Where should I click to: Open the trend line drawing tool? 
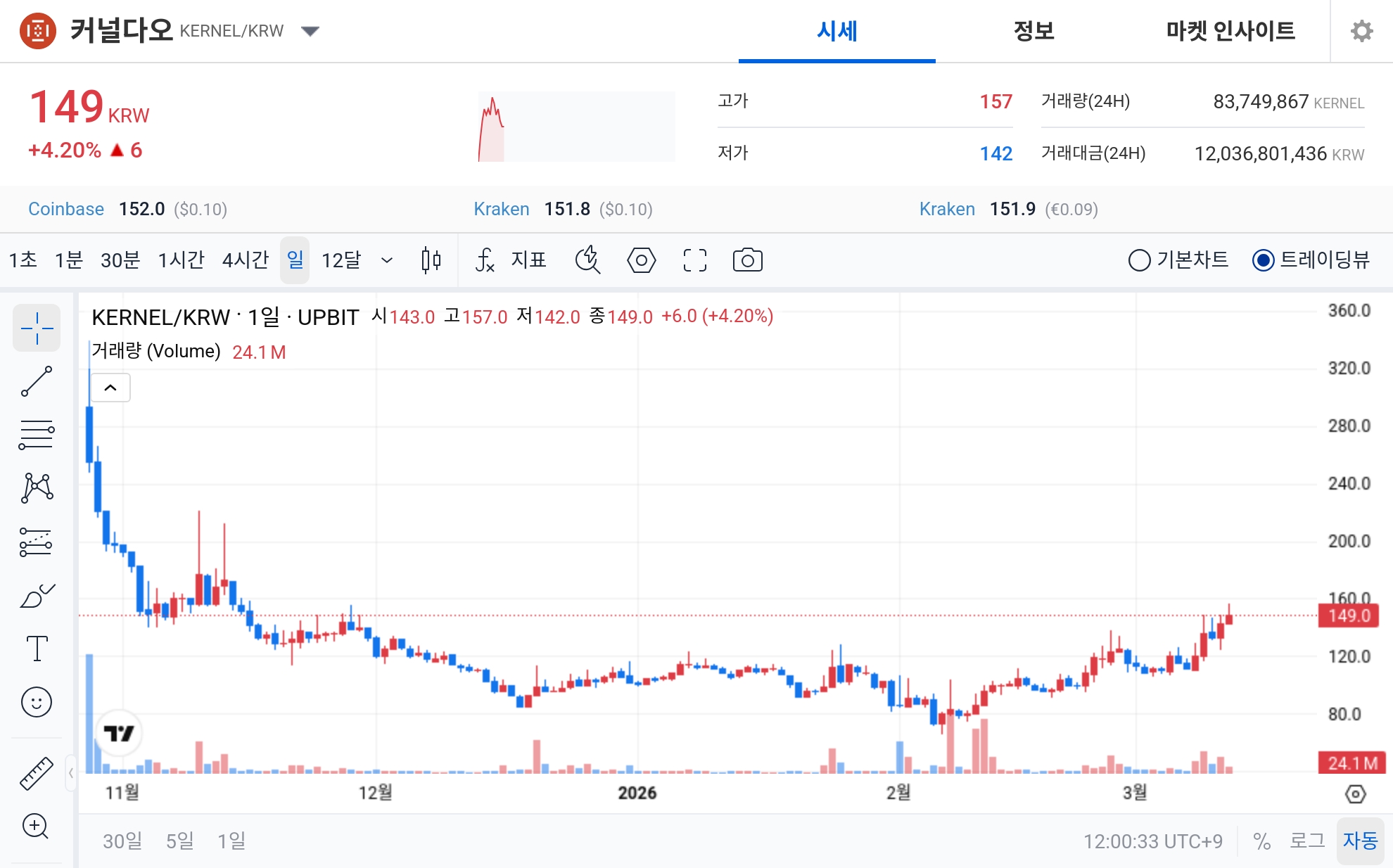point(37,381)
